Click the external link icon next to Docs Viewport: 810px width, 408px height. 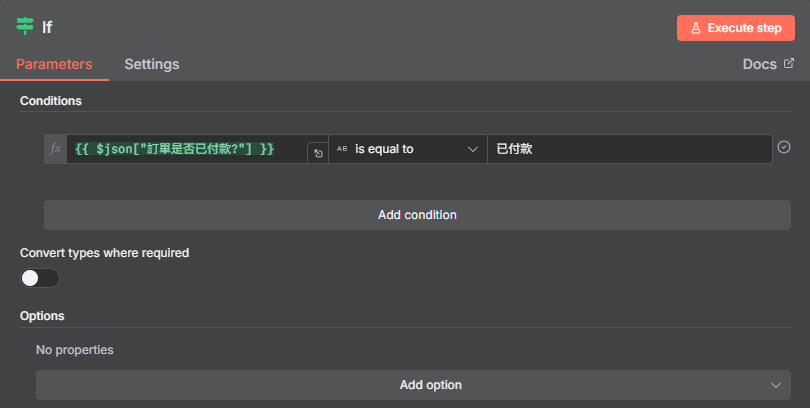pyautogui.click(x=789, y=63)
